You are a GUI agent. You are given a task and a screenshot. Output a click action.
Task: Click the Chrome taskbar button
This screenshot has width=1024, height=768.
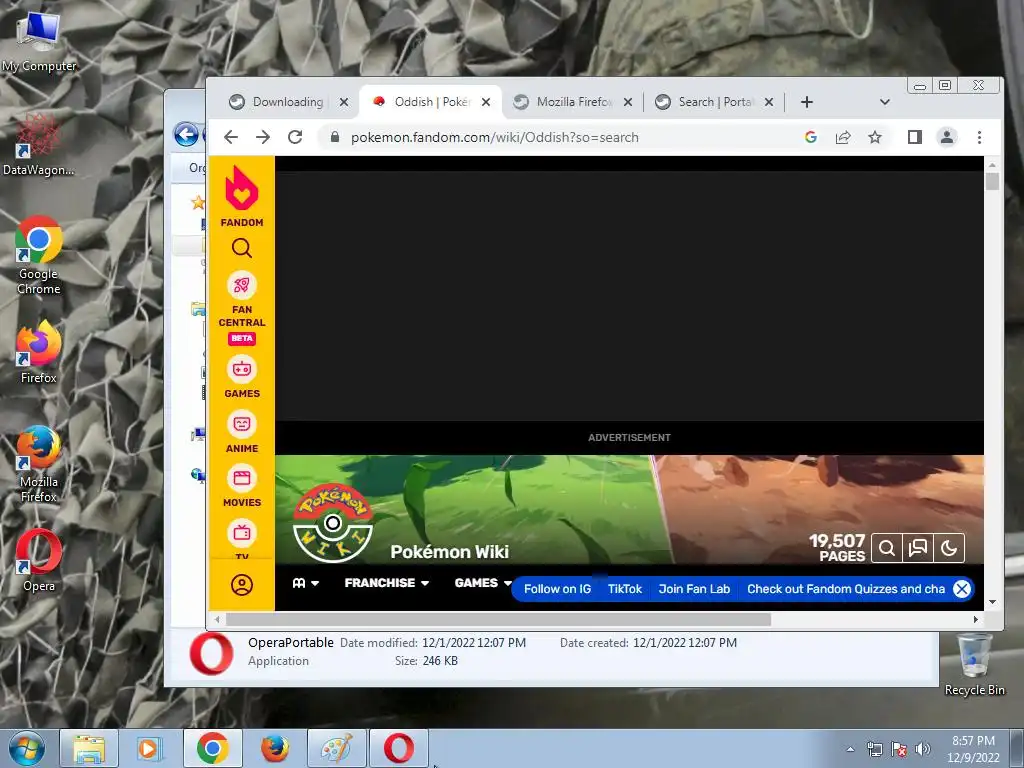tap(212, 748)
